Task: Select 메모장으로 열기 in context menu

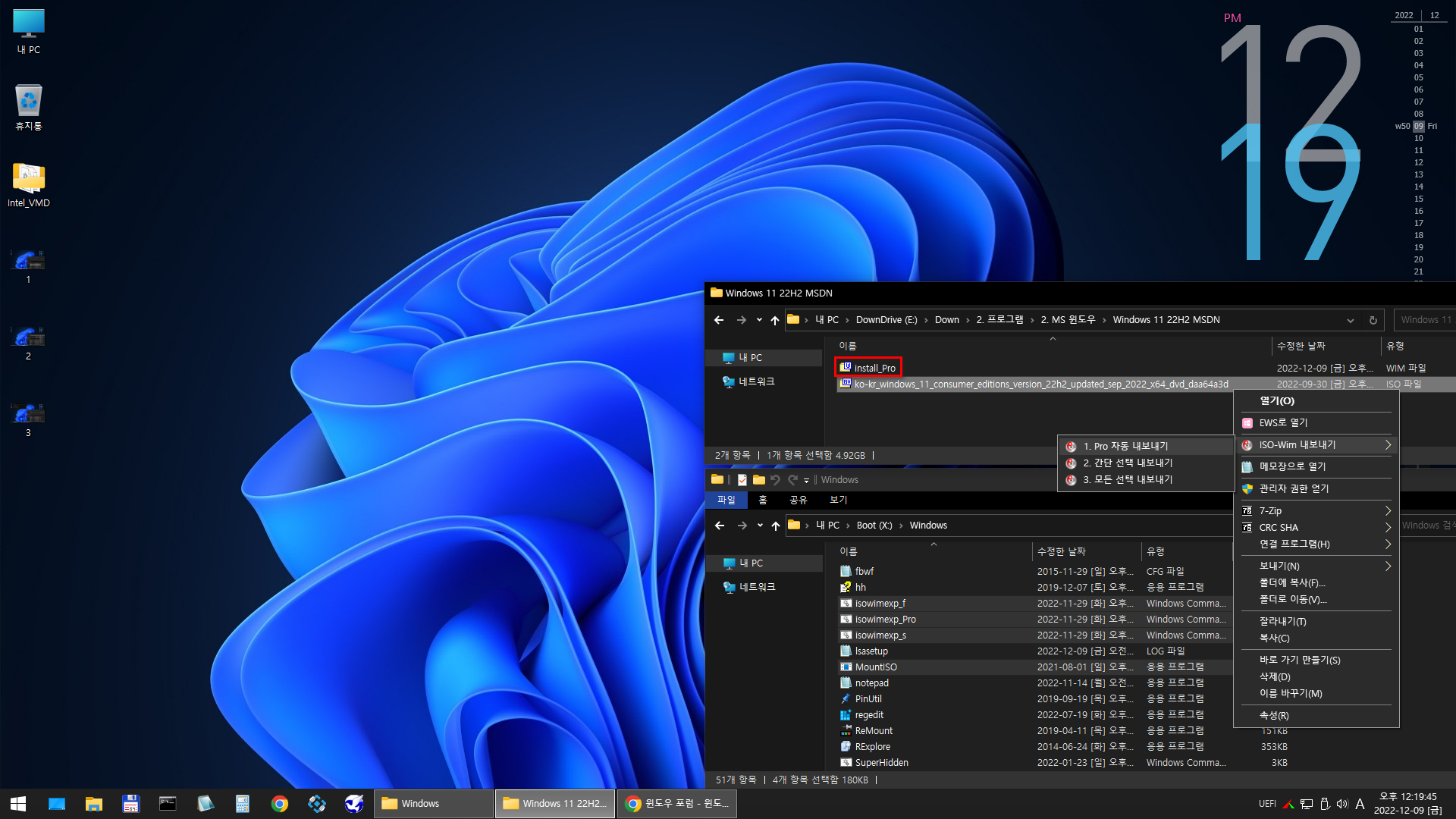Action: 1316,467
